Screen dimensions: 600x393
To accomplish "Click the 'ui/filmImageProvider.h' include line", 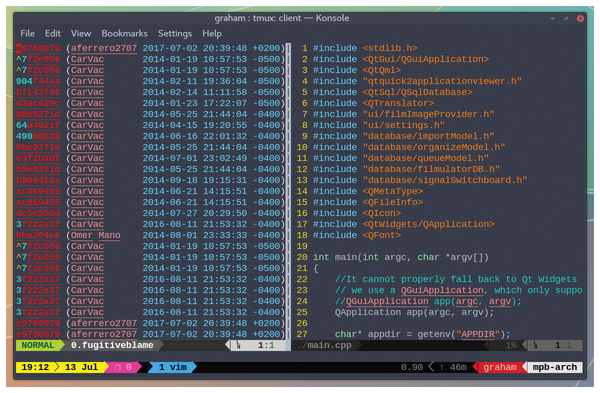I will 403,114.
